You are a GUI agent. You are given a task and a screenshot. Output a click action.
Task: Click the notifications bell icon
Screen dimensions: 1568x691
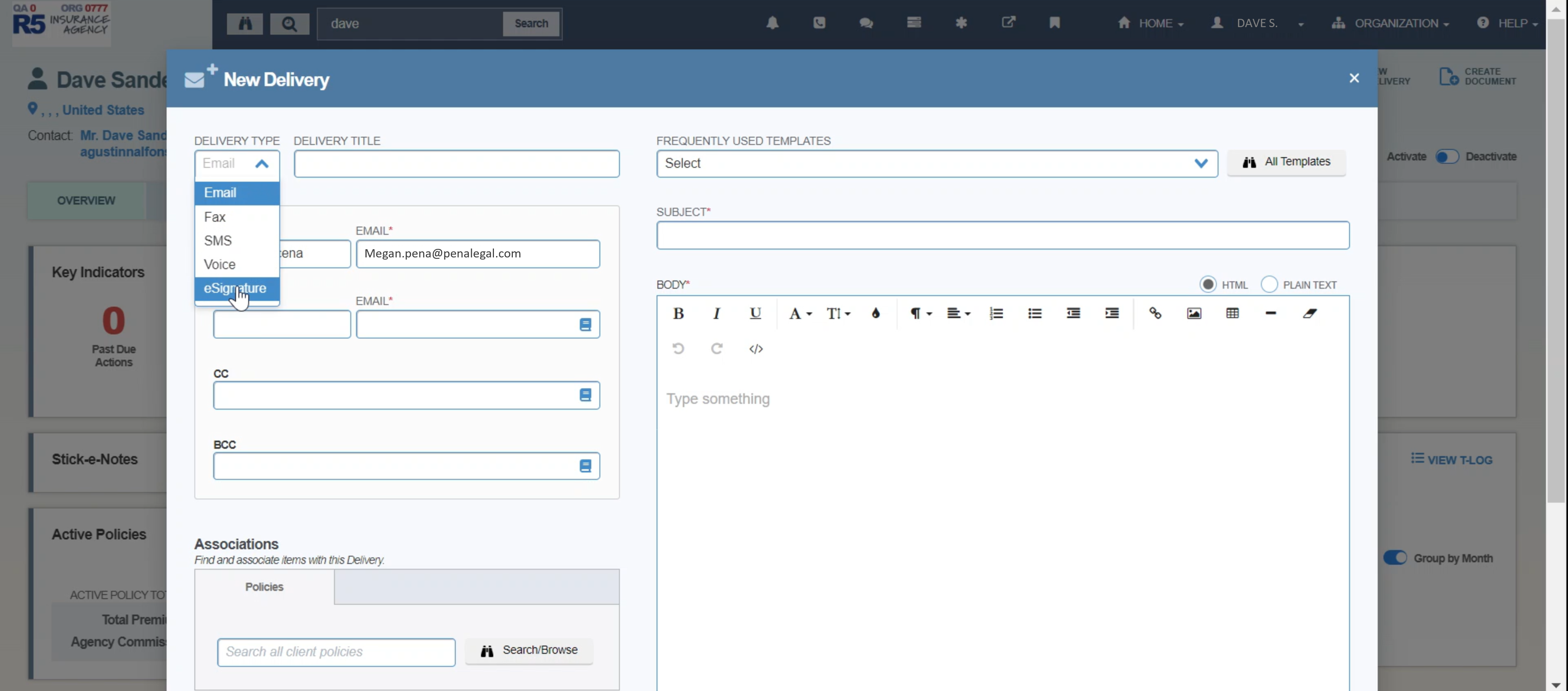[772, 23]
